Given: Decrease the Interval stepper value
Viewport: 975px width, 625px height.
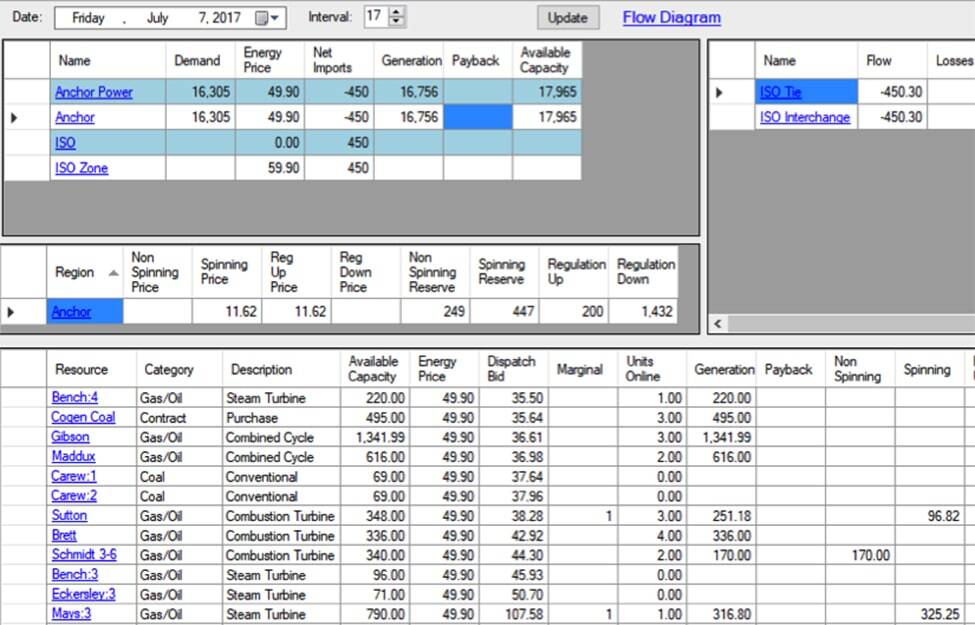Looking at the screenshot, I should click(396, 21).
